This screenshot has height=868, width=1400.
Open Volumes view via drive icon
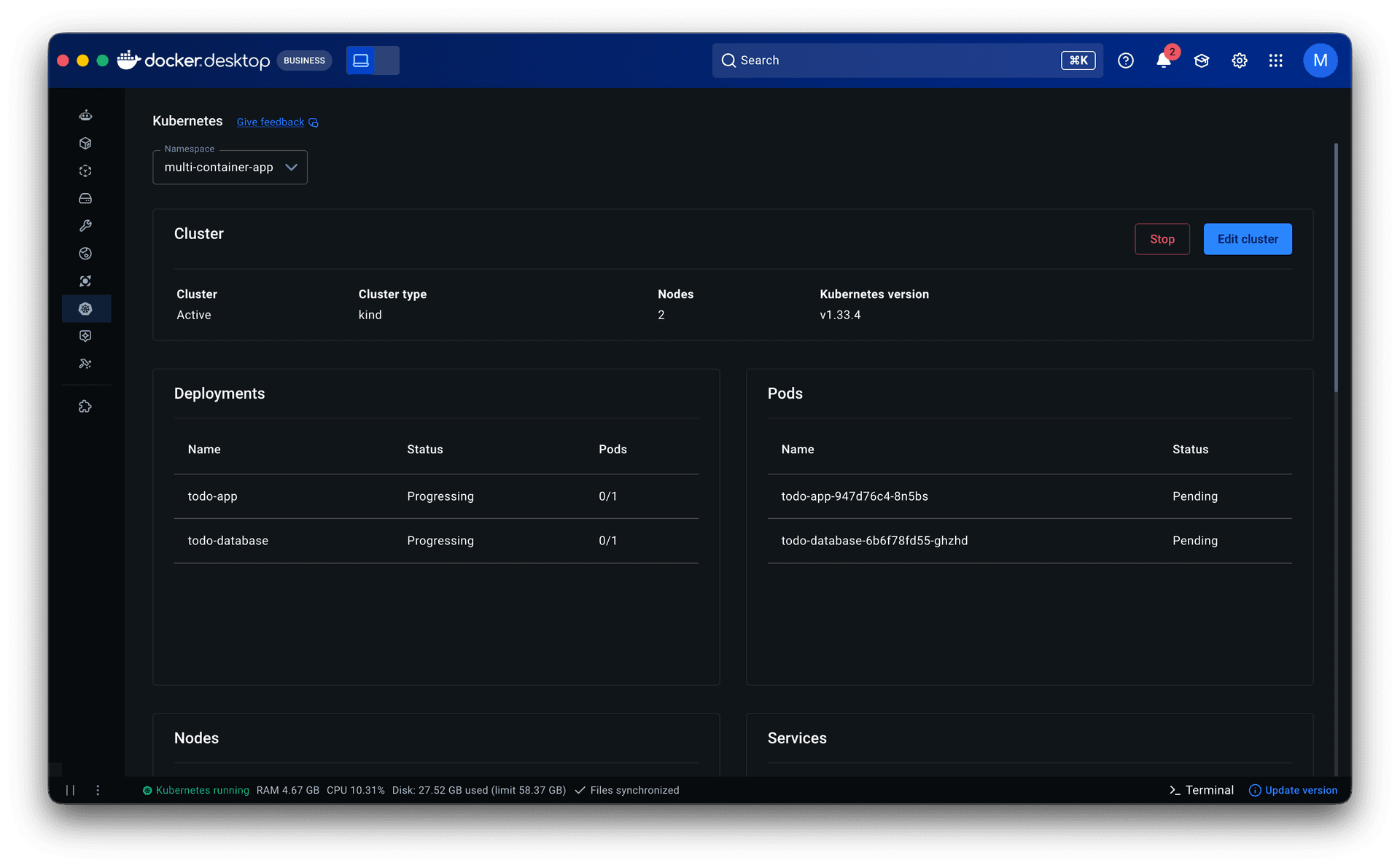tap(85, 198)
